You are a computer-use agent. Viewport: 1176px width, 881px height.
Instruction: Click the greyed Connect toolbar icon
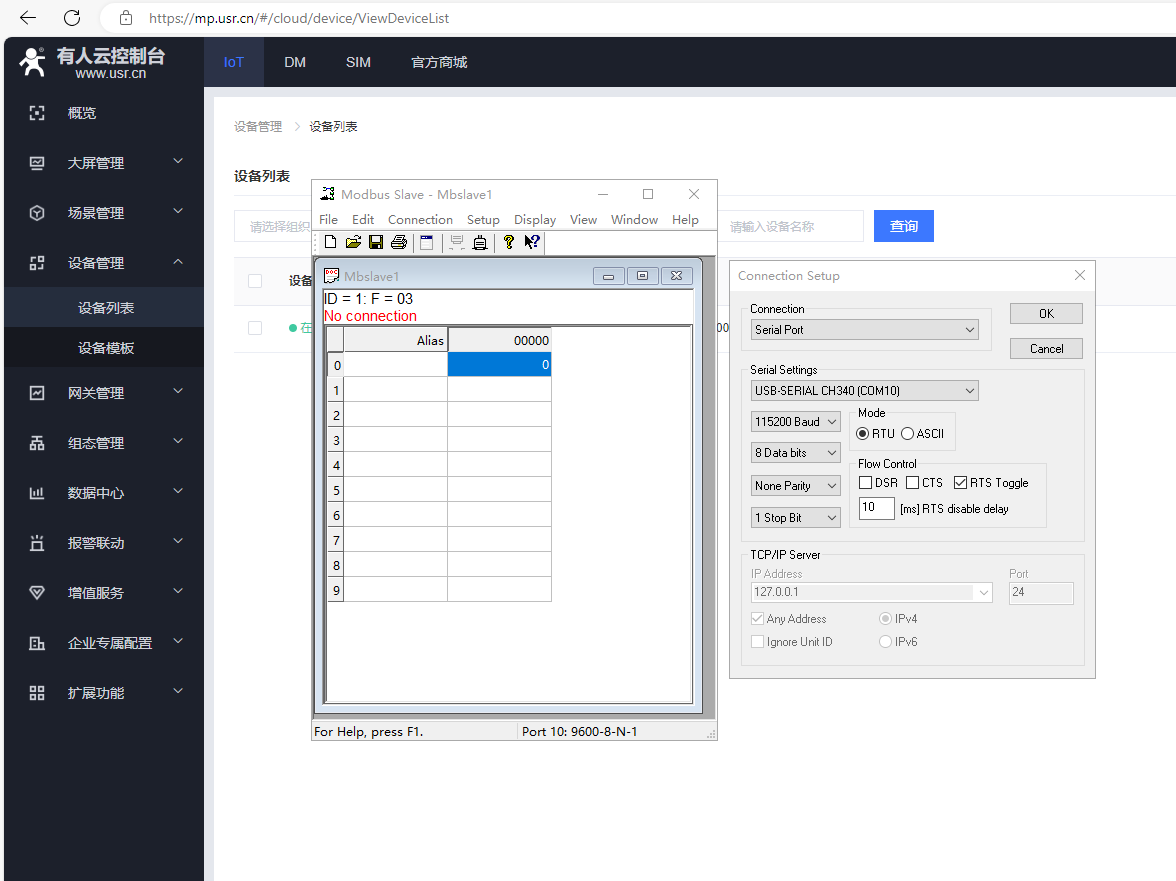pos(457,242)
